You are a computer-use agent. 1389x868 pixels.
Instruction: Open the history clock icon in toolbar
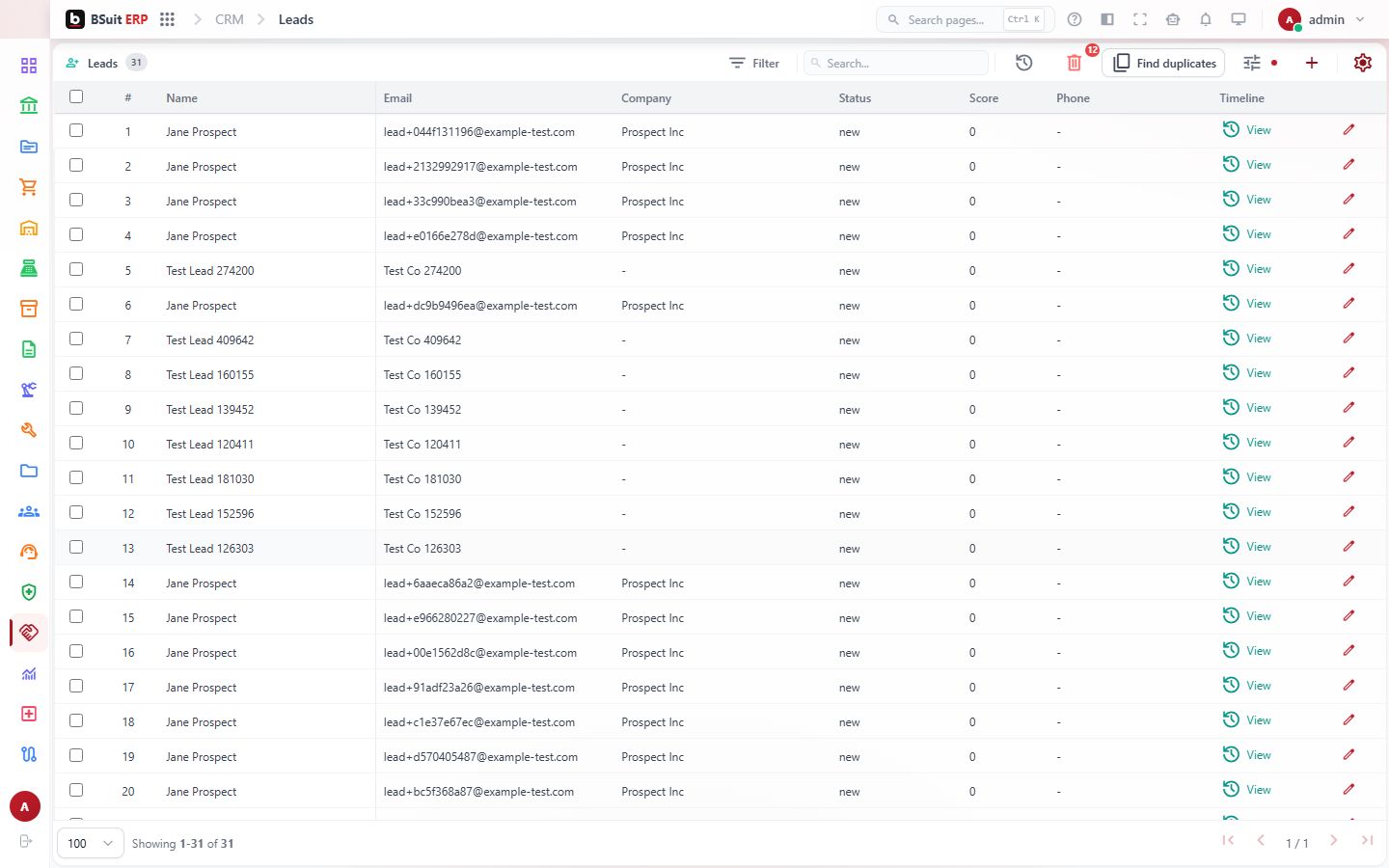click(1024, 63)
